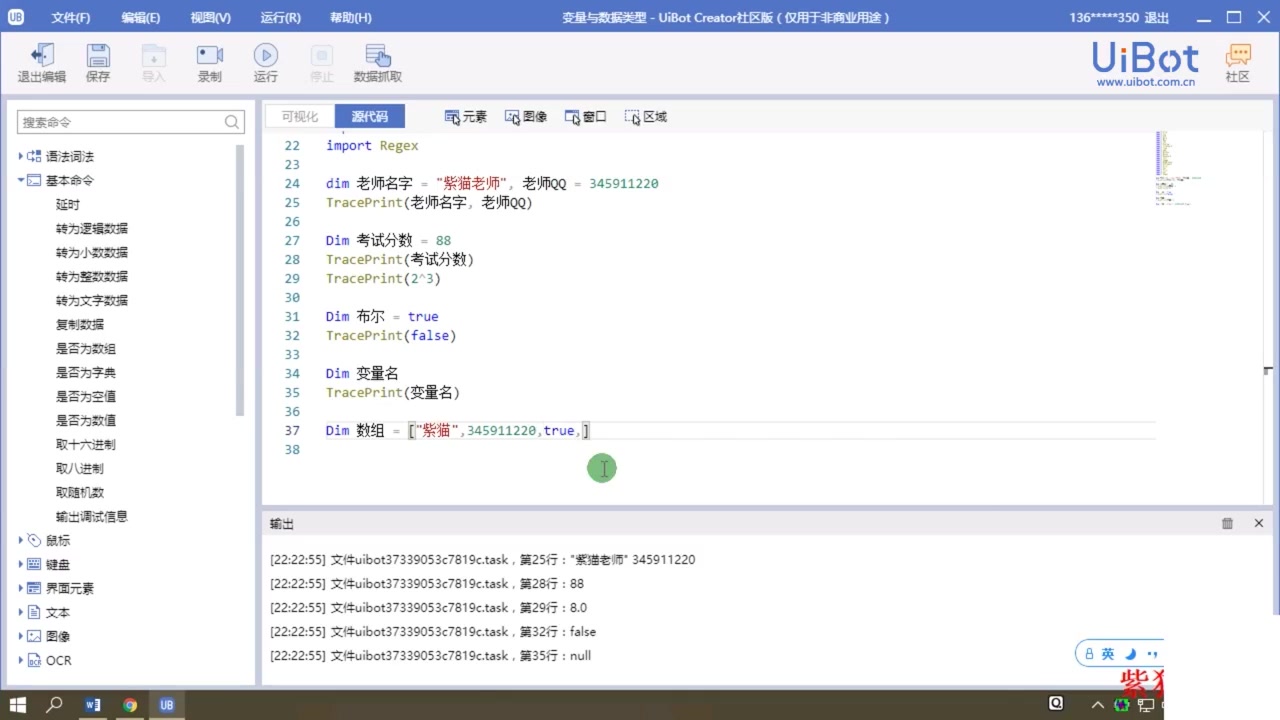Image resolution: width=1280 pixels, height=720 pixels.
Task: Open the Windows Start menu
Action: click(18, 705)
